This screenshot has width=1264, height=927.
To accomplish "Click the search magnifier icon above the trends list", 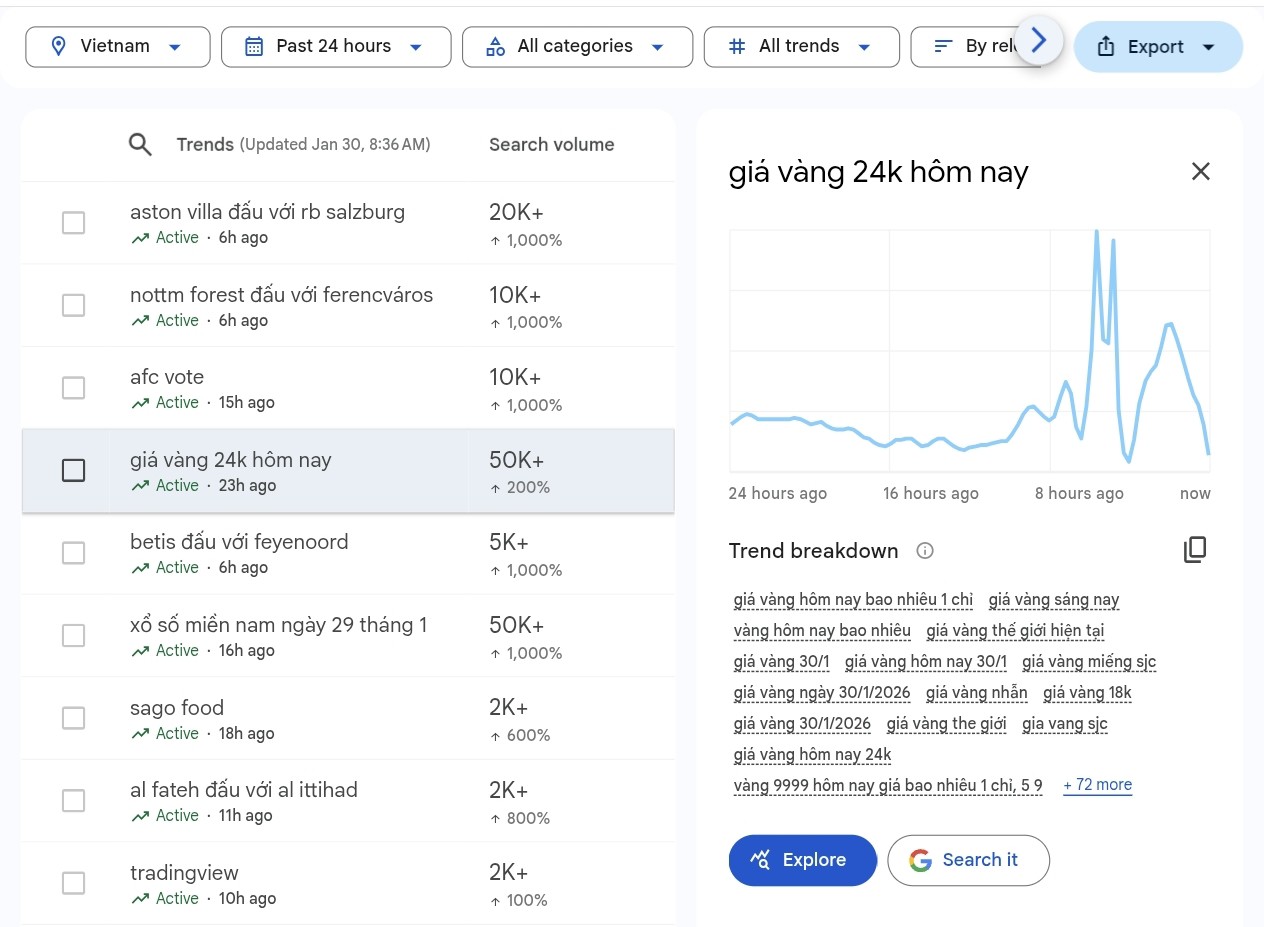I will click(140, 144).
